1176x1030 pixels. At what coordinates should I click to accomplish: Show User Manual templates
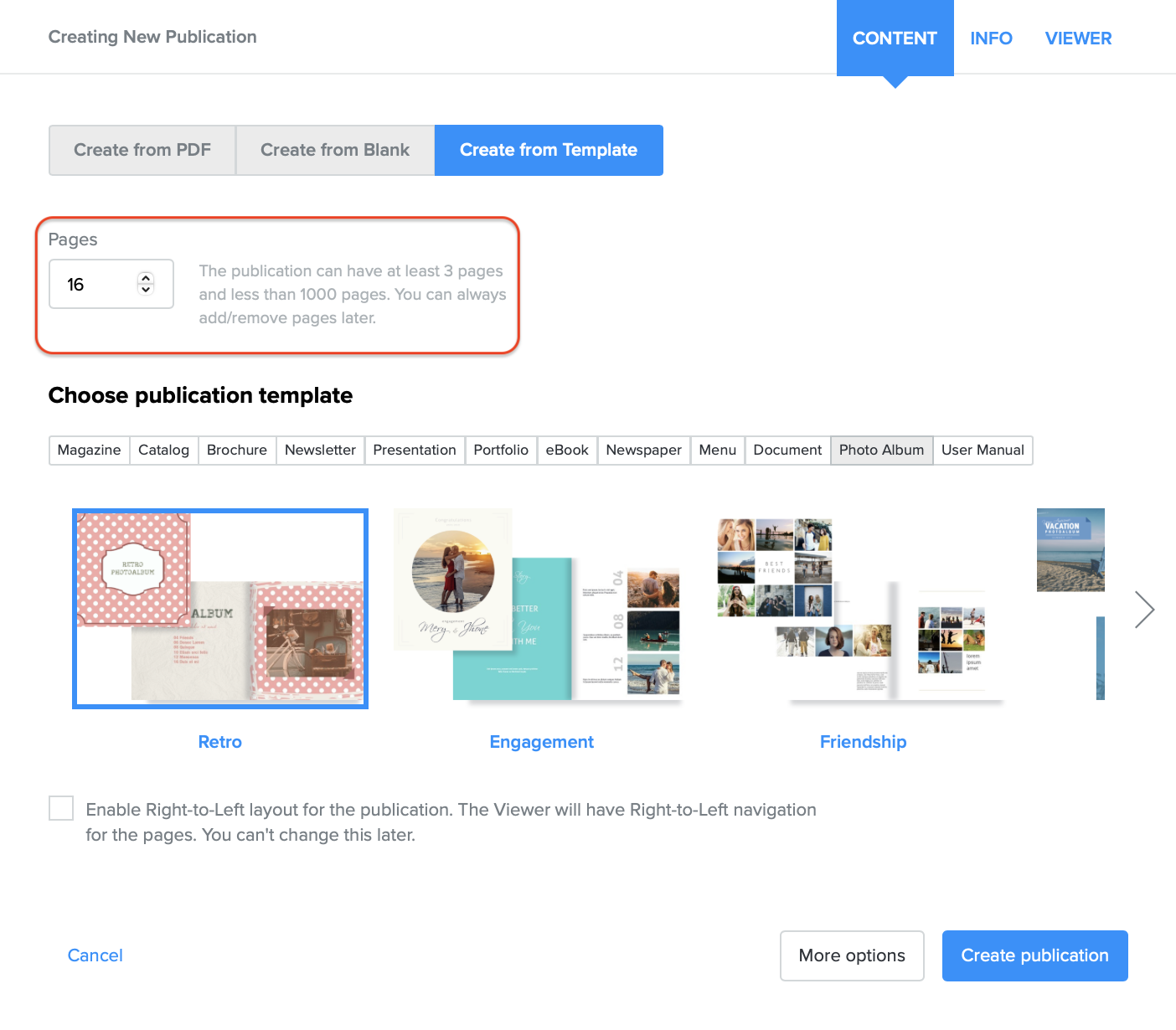pos(983,450)
